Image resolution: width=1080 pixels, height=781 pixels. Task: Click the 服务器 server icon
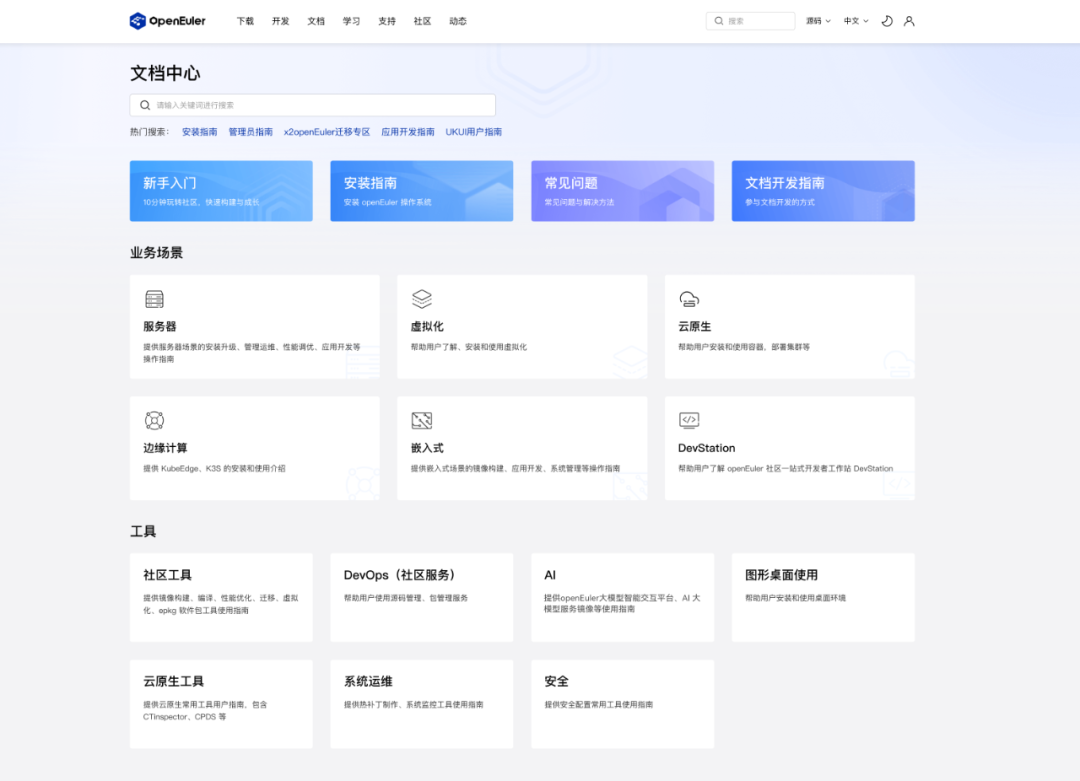(154, 300)
